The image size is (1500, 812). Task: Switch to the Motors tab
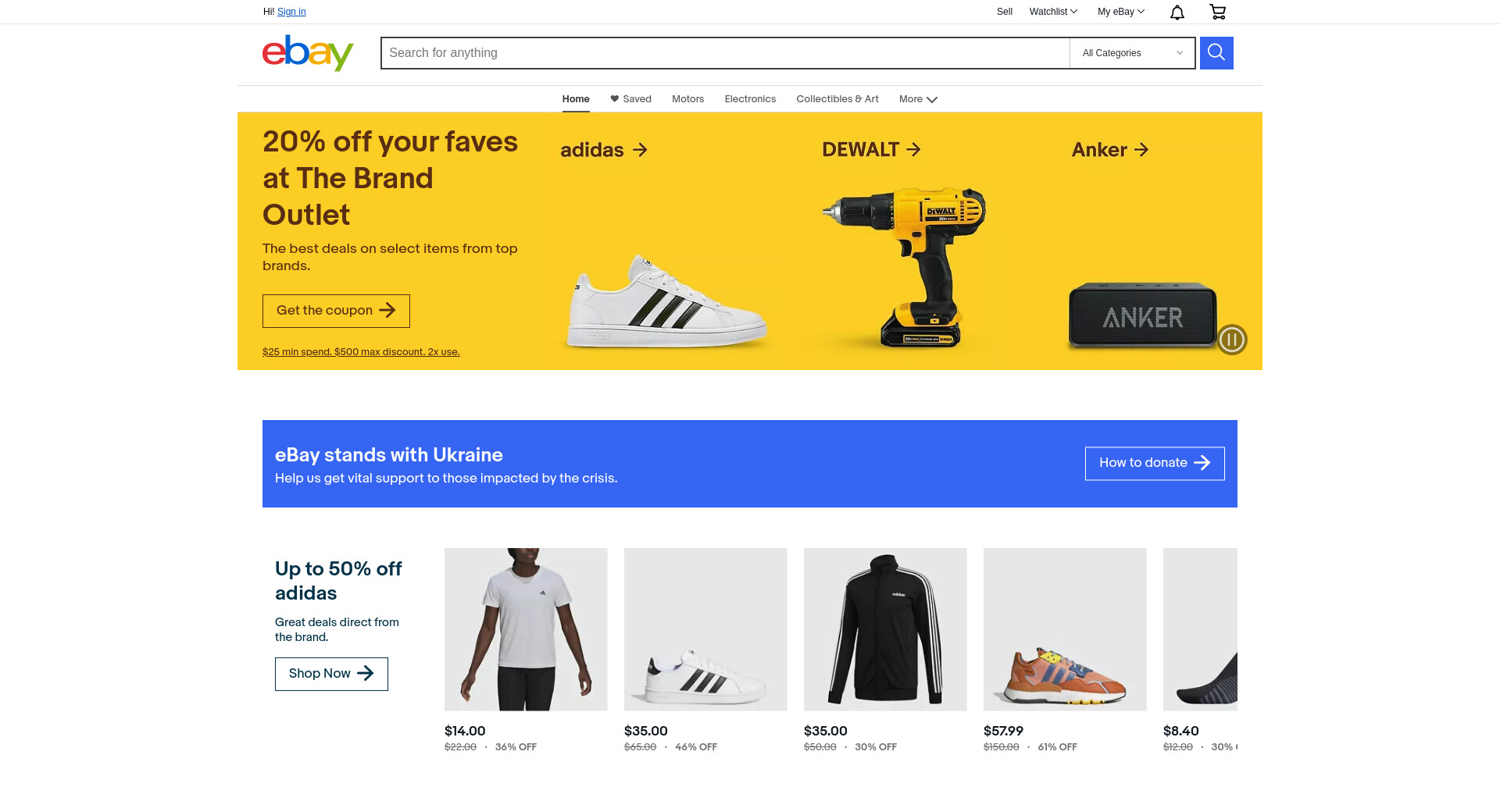pos(687,99)
